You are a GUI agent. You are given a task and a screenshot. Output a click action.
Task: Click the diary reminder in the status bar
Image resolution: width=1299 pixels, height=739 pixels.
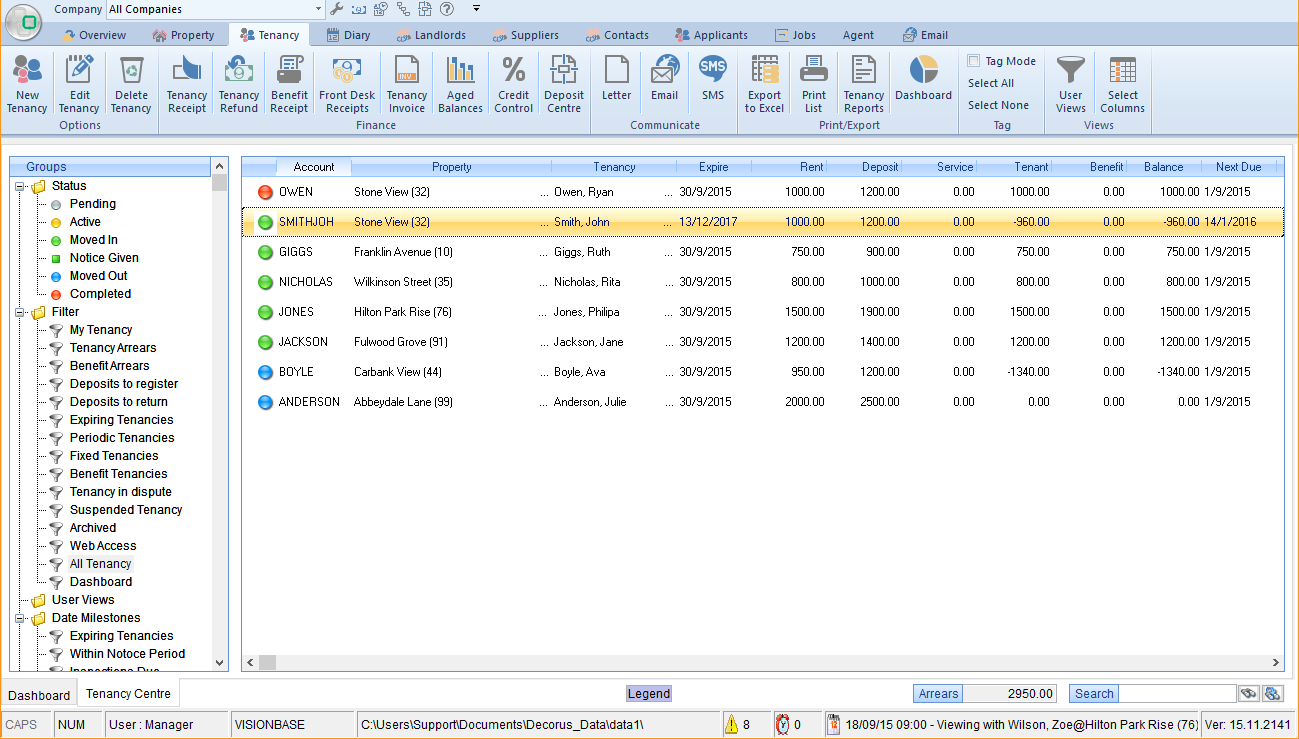(1011, 724)
